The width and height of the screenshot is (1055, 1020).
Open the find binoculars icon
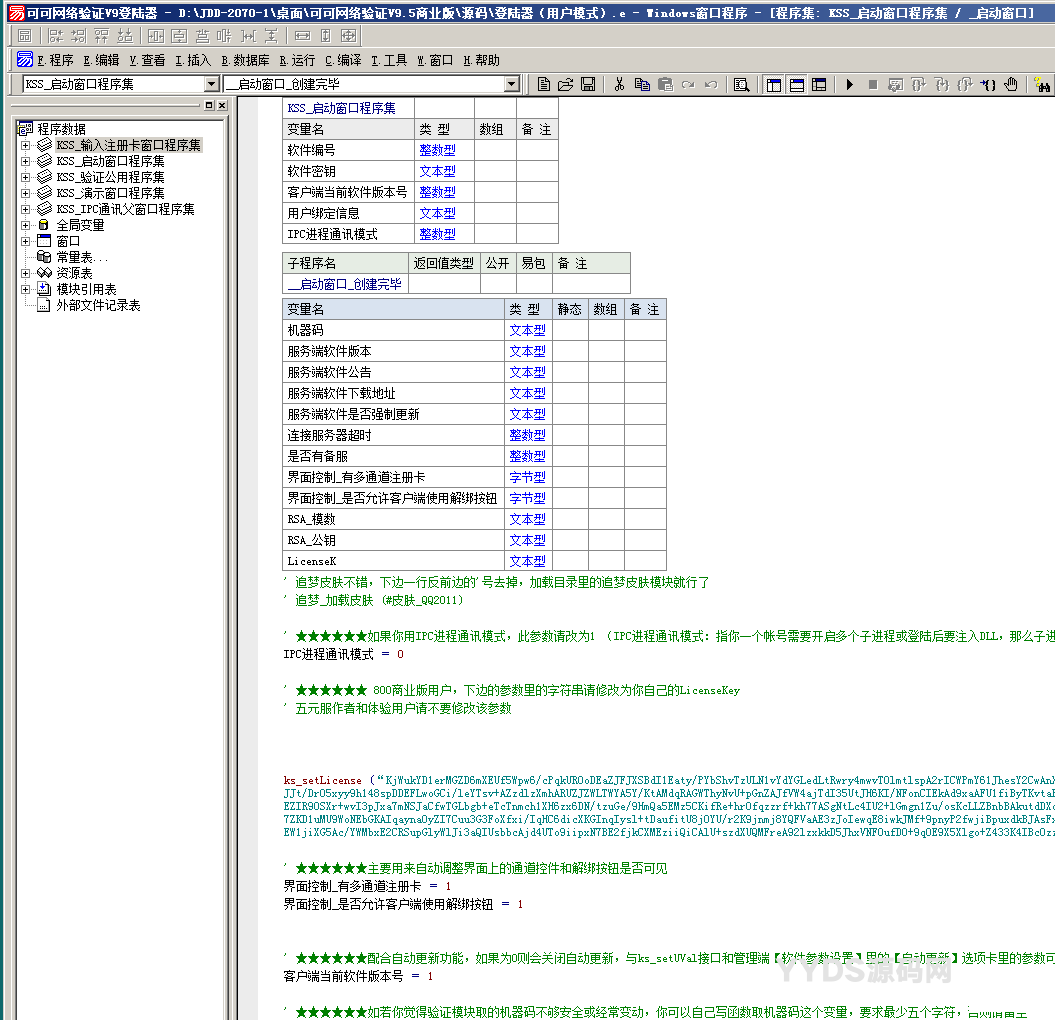[1043, 84]
